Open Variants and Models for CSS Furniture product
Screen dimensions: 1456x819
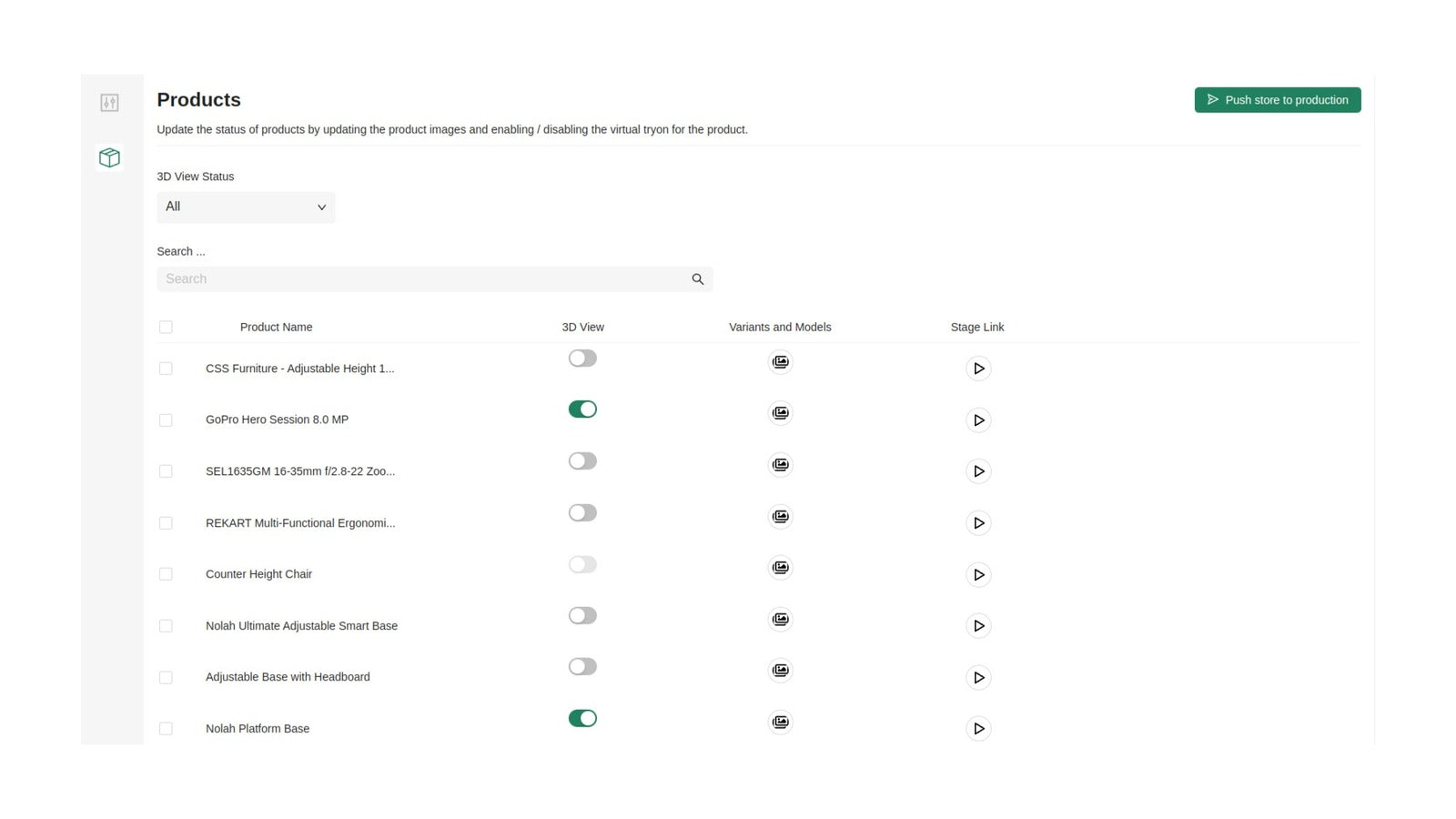[780, 361]
